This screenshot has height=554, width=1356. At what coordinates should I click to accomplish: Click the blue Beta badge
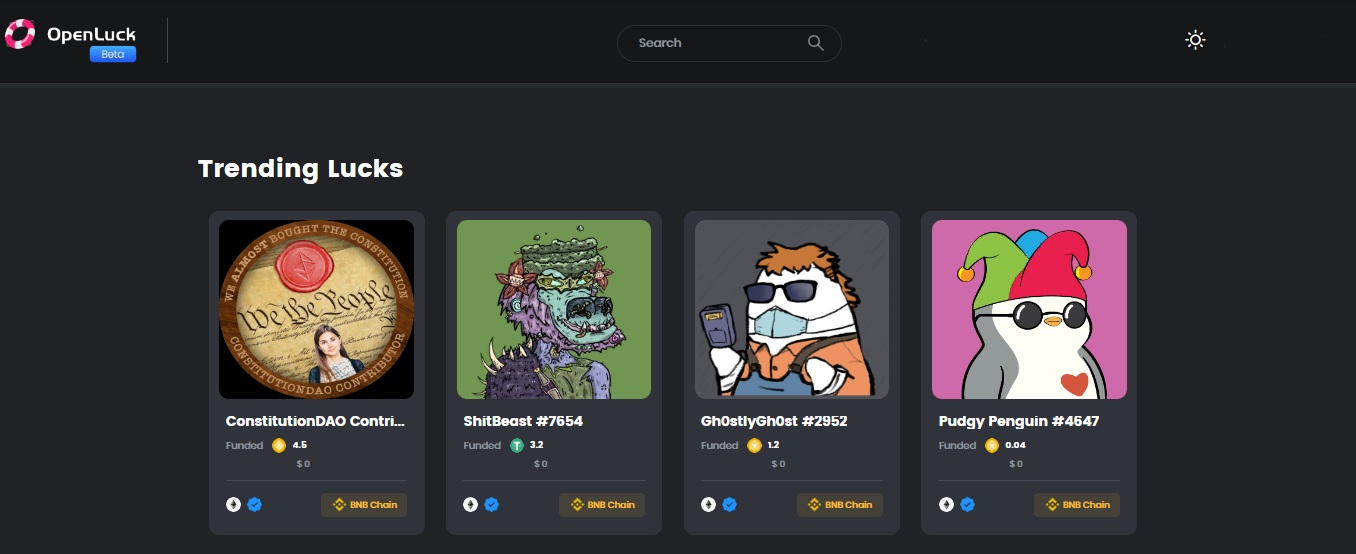click(x=112, y=54)
